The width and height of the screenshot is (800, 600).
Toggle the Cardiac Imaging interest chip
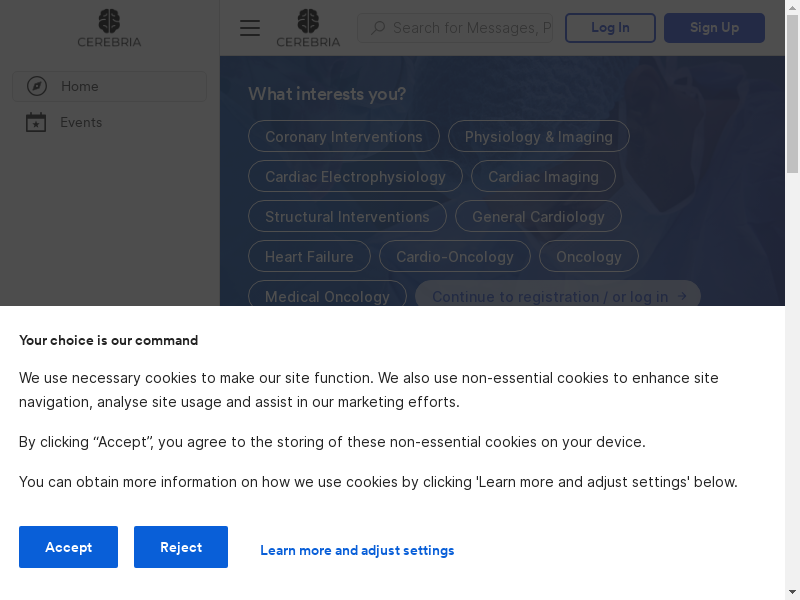pos(543,177)
